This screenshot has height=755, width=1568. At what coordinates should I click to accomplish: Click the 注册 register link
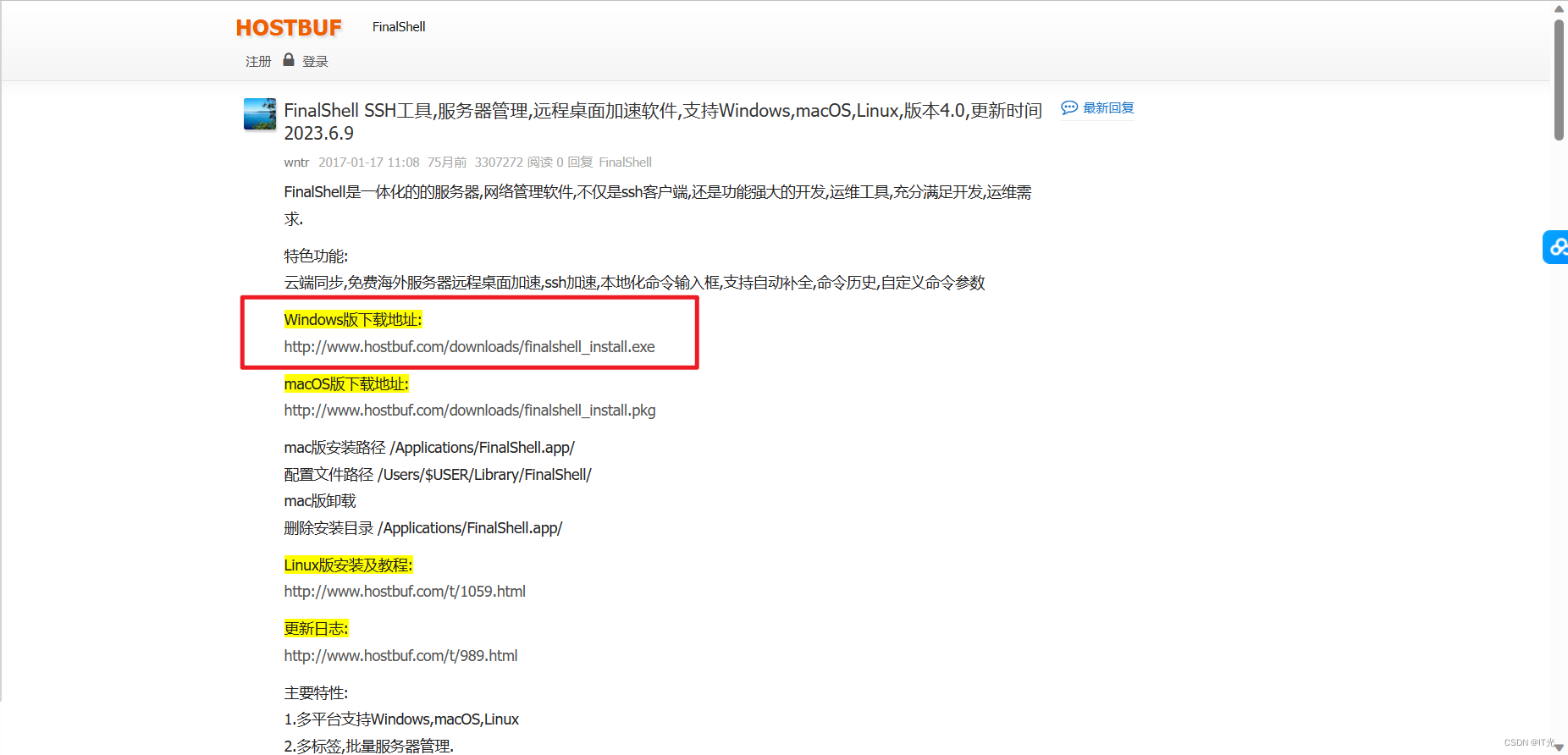tap(258, 62)
